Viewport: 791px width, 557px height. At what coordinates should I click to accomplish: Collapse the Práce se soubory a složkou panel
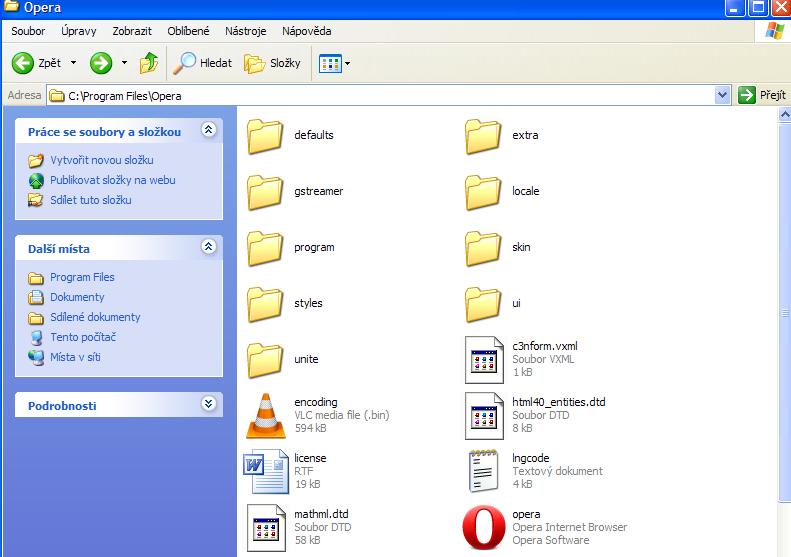coord(208,130)
